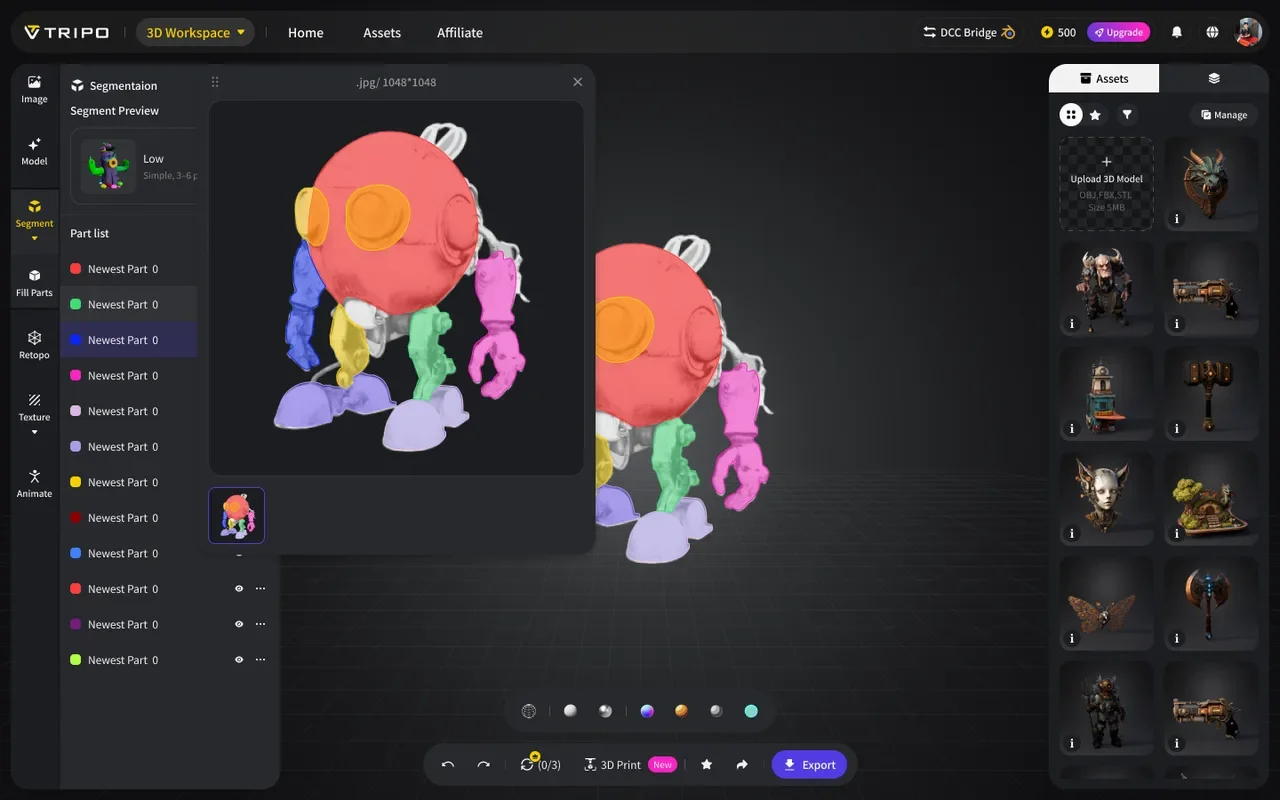The image size is (1280, 800).
Task: Open the Texture tool
Action: [x=34, y=407]
